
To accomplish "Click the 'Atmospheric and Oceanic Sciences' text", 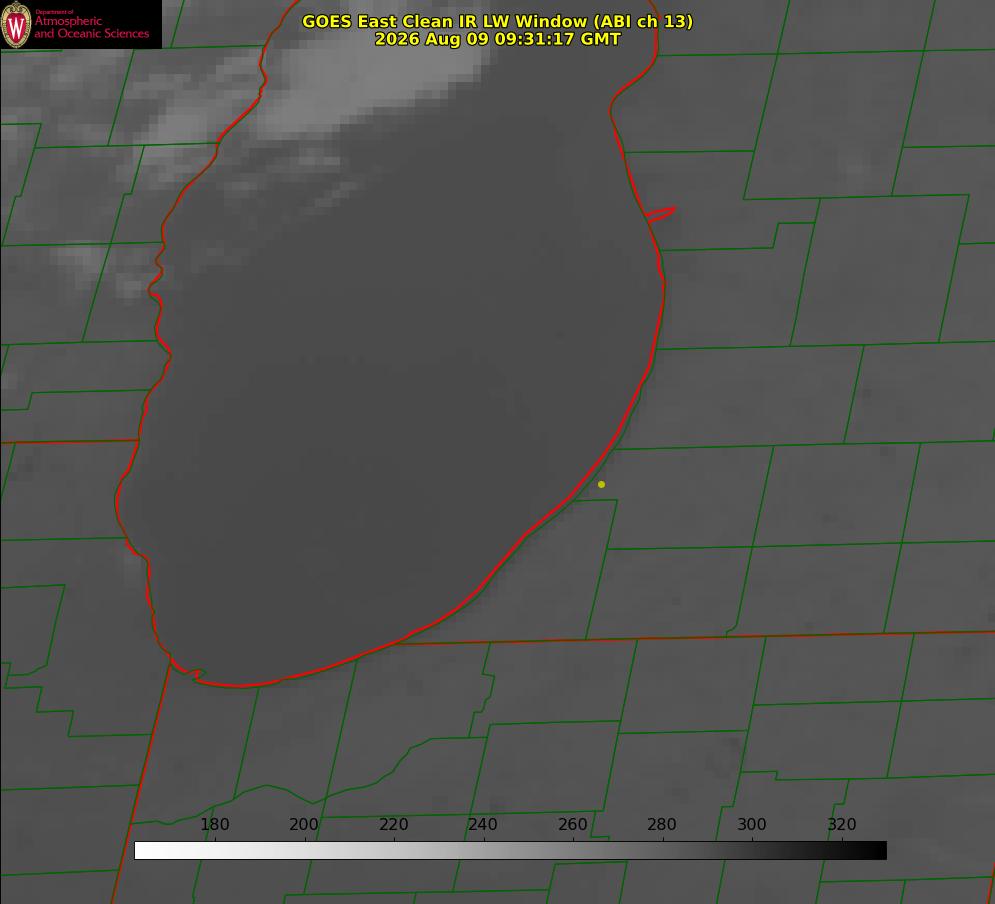I will 91,27.
